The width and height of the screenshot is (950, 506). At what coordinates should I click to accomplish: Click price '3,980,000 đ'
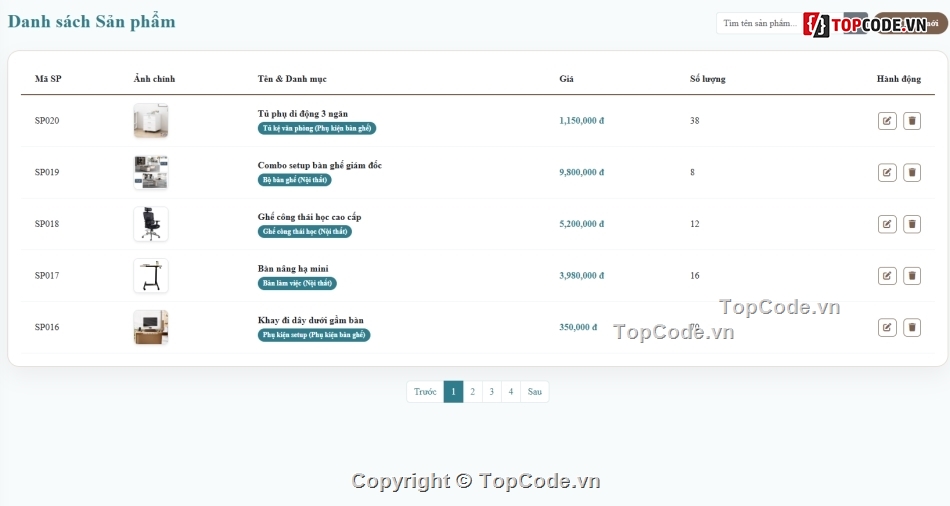(582, 275)
